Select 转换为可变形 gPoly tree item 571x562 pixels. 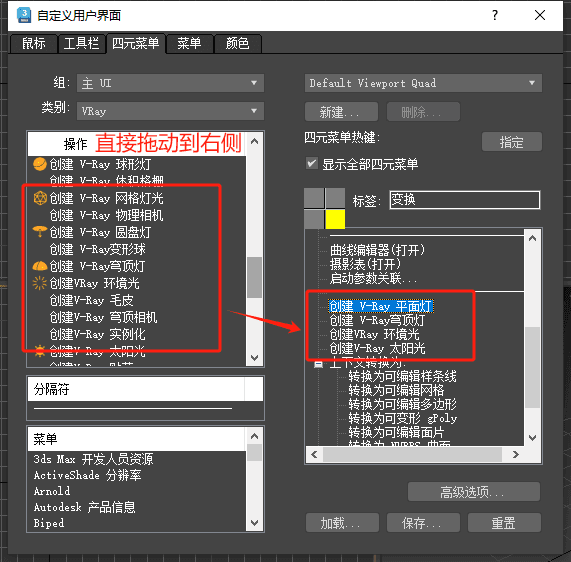[402, 418]
